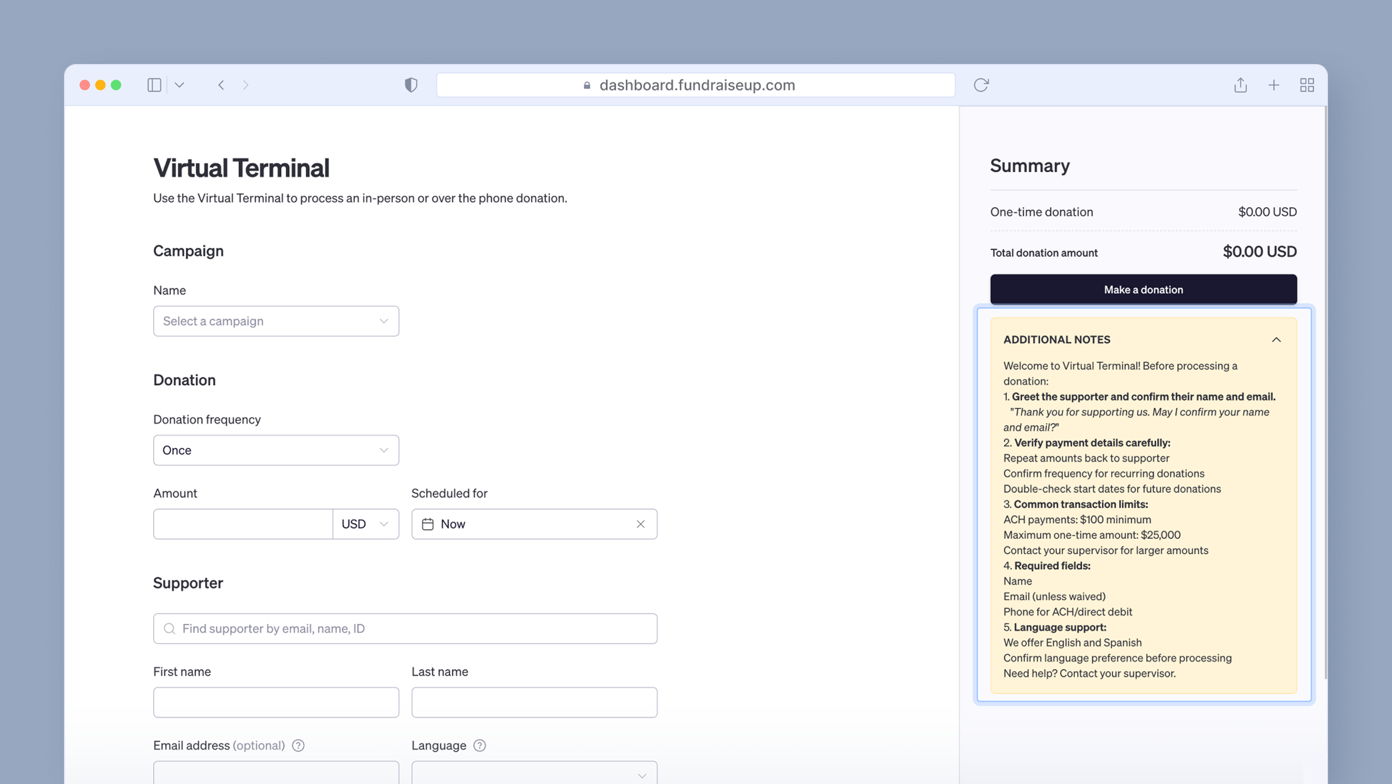Open the Share icon in the toolbar

1240,85
